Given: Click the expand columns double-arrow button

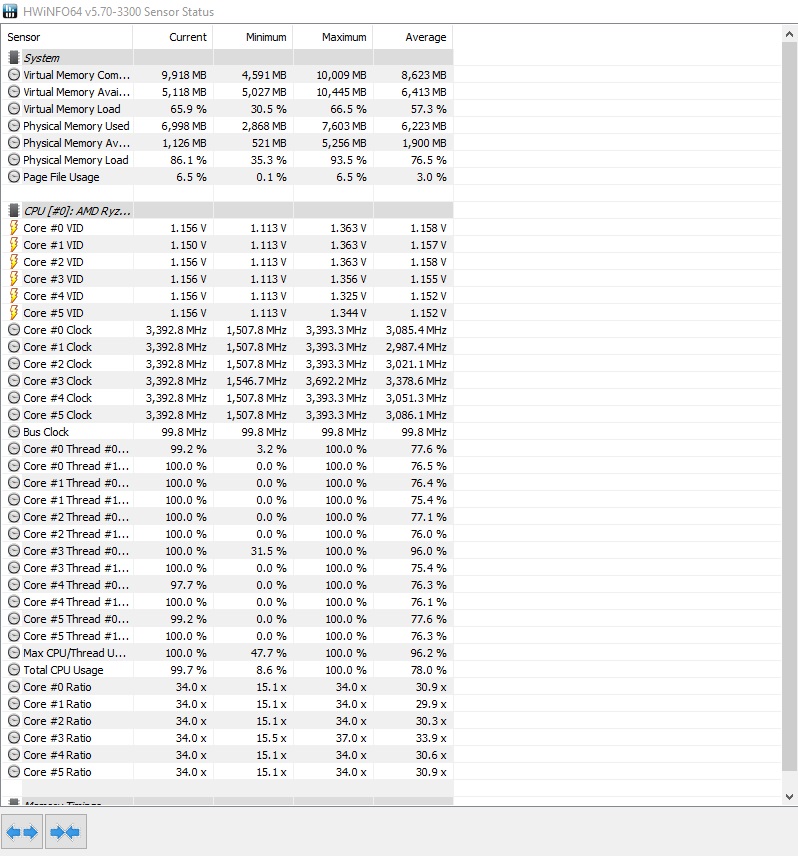Looking at the screenshot, I should click(x=22, y=831).
